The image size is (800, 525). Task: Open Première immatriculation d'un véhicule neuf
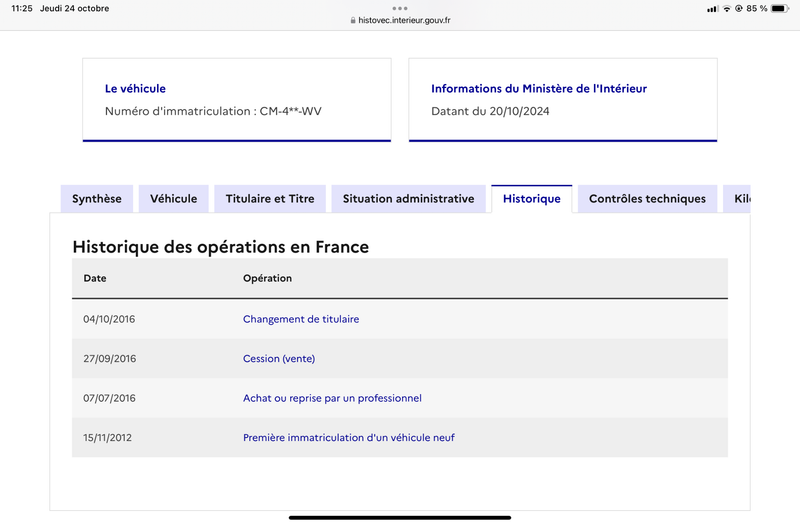348,438
